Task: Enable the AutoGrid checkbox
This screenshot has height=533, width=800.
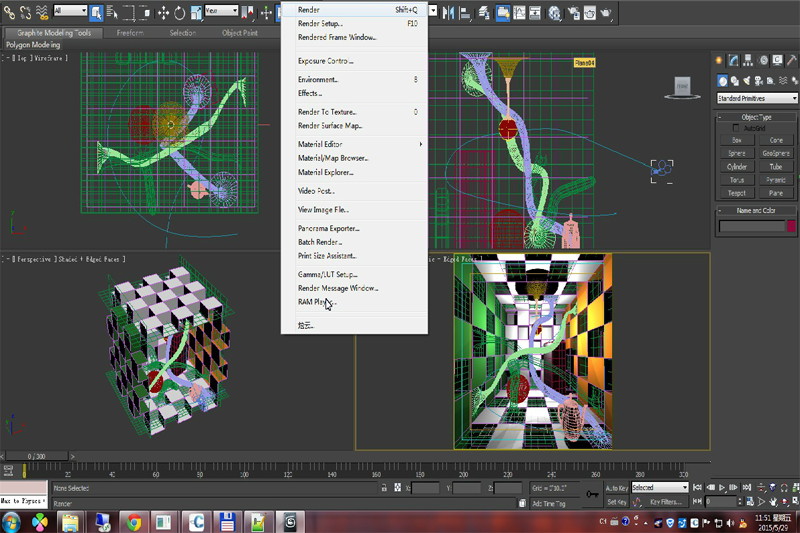Action: [x=736, y=128]
